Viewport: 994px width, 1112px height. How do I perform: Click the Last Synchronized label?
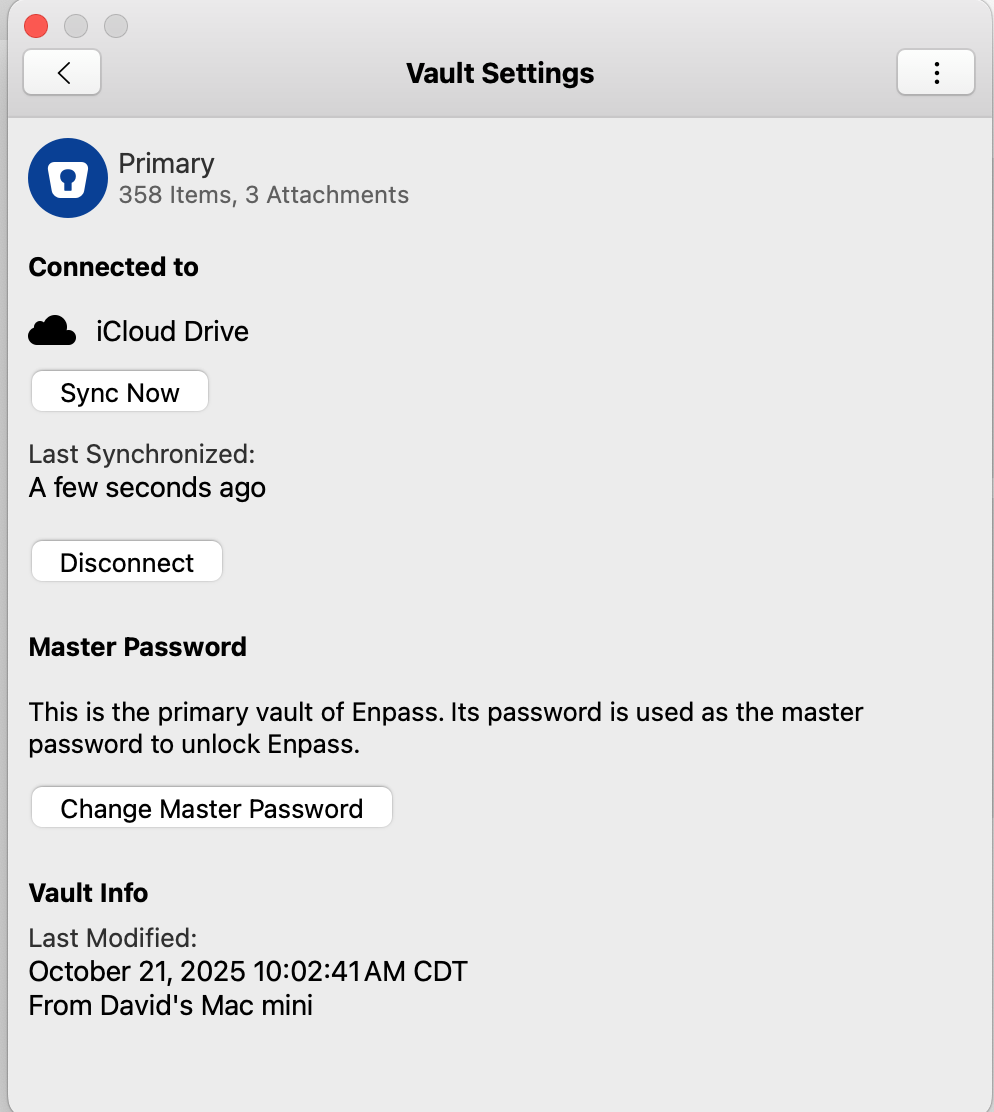tap(142, 454)
